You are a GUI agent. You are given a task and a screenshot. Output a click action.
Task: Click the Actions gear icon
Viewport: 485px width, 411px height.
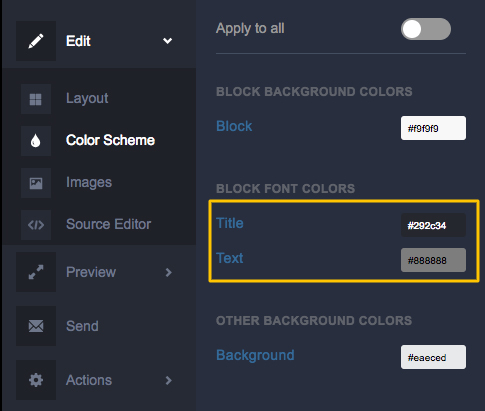pos(36,380)
